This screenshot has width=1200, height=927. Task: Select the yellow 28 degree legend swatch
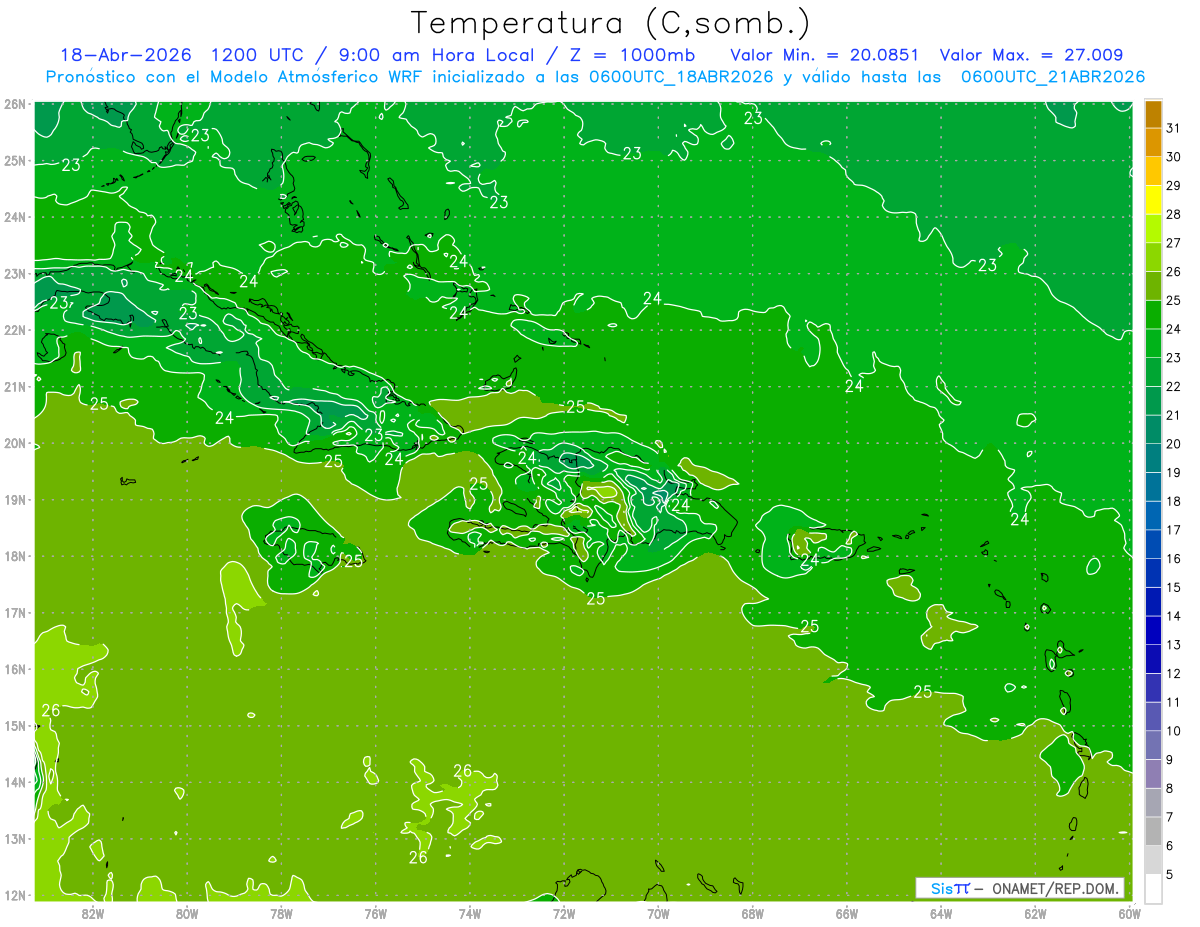pyautogui.click(x=1153, y=200)
